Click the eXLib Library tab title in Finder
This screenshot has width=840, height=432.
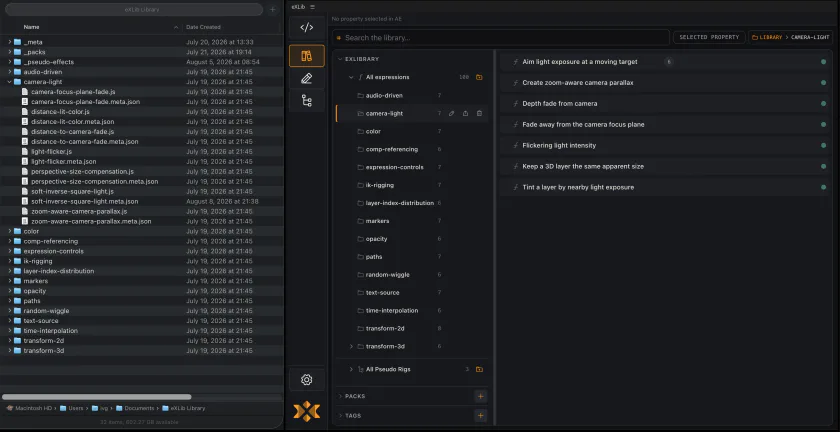click(142, 10)
